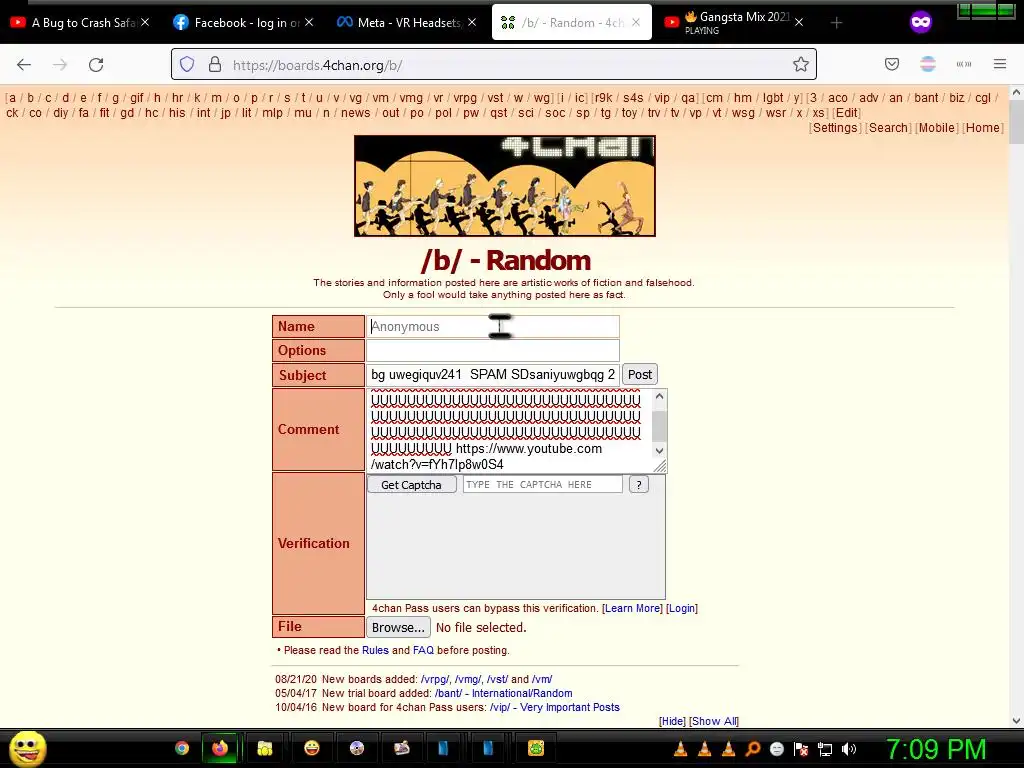1024x768 pixels.
Task: Go to the 'r9k' board link
Action: coord(603,98)
